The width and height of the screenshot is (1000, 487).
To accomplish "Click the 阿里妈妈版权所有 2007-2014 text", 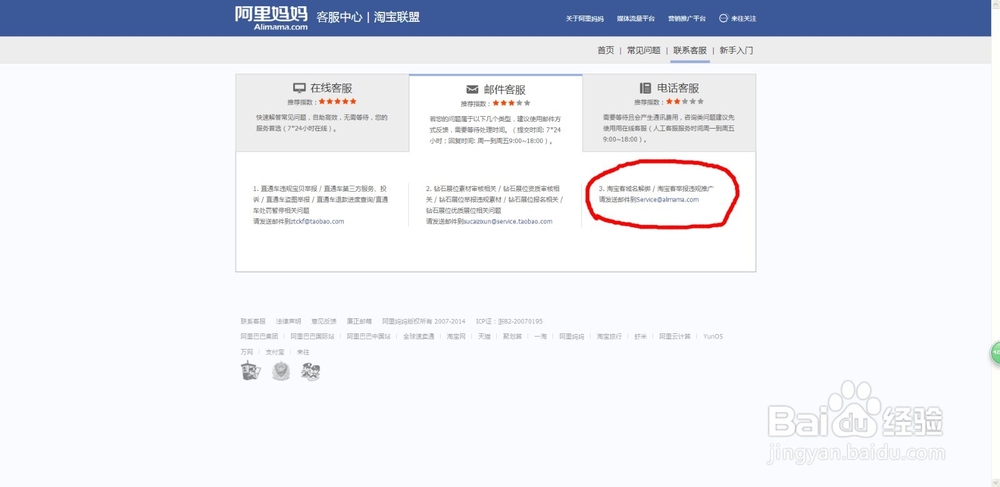I will pyautogui.click(x=423, y=321).
